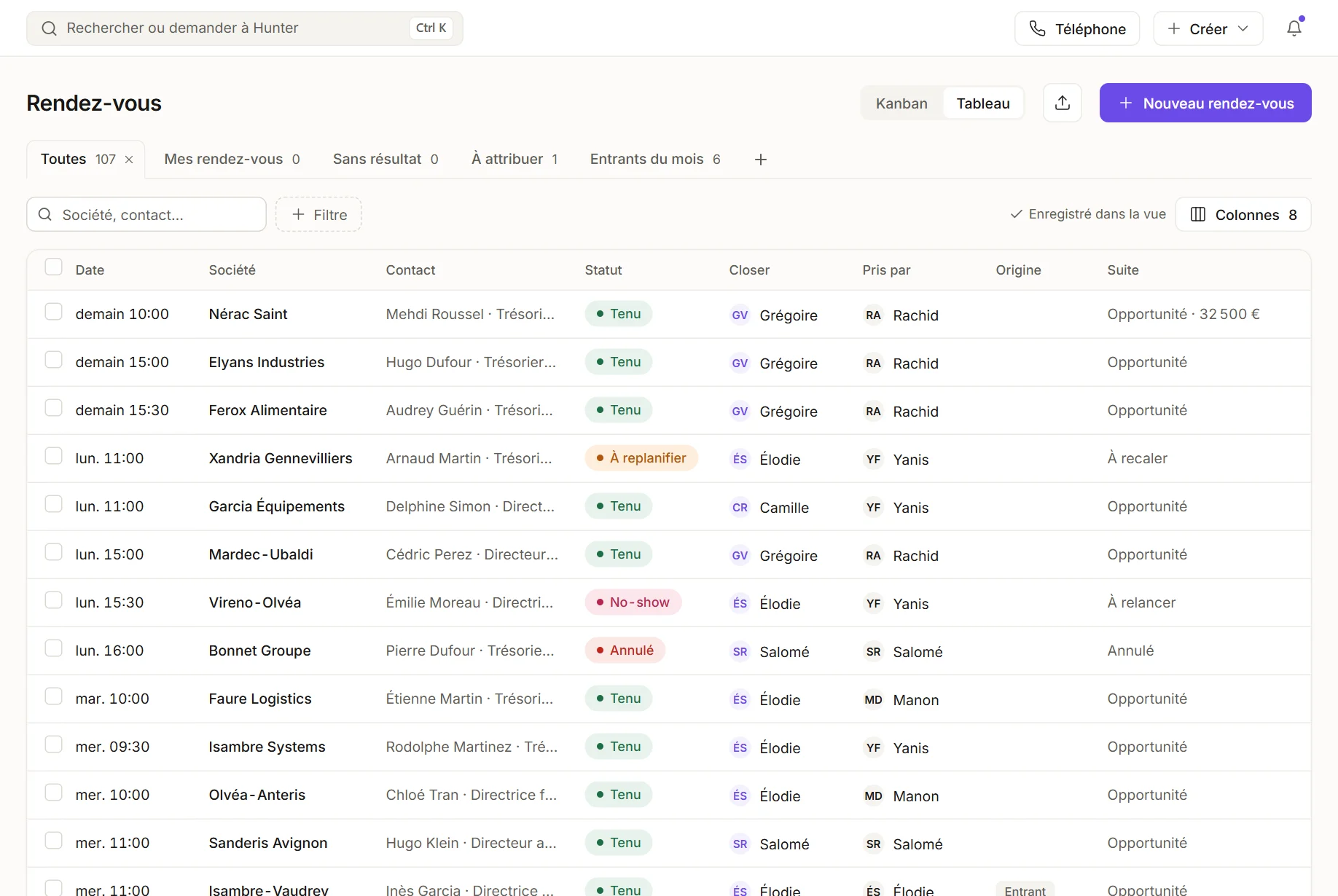Check the Ferox Alimentaire row checkbox
The height and width of the screenshot is (896, 1338).
point(53,408)
